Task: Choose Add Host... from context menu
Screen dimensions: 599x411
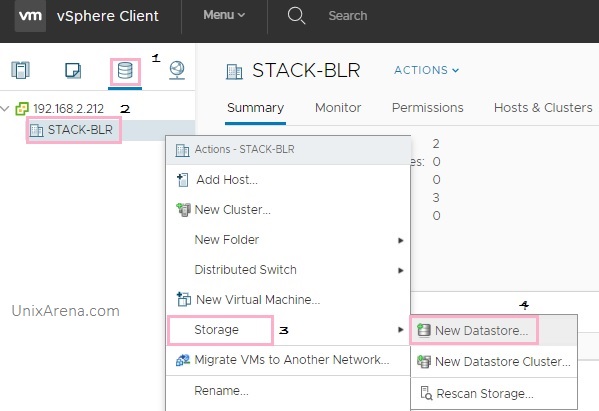Action: point(288,180)
